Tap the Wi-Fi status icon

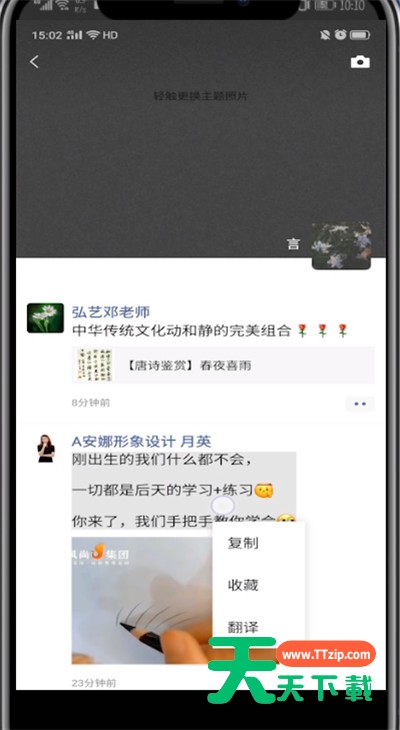coord(93,35)
